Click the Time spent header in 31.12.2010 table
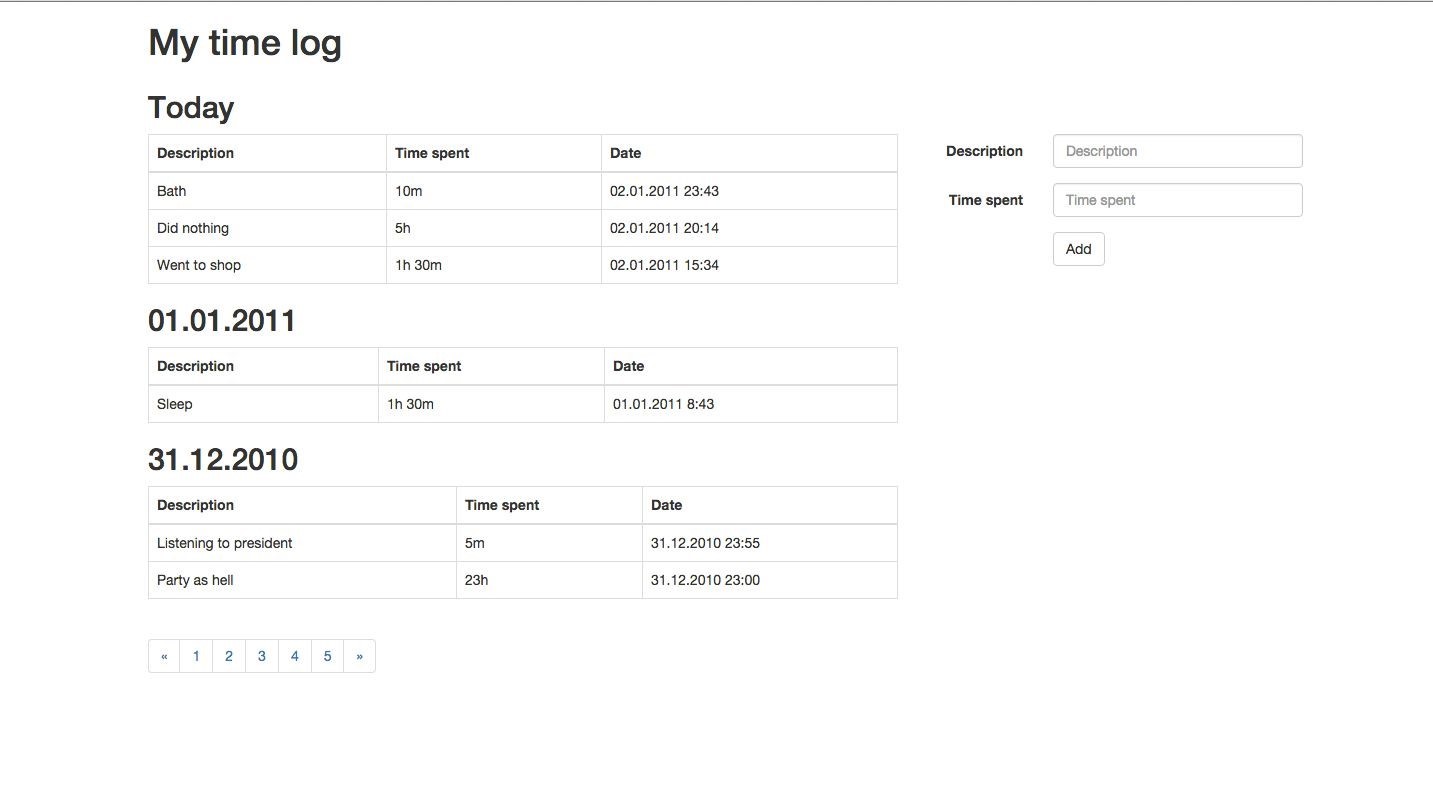The image size is (1433, 804). tap(501, 505)
